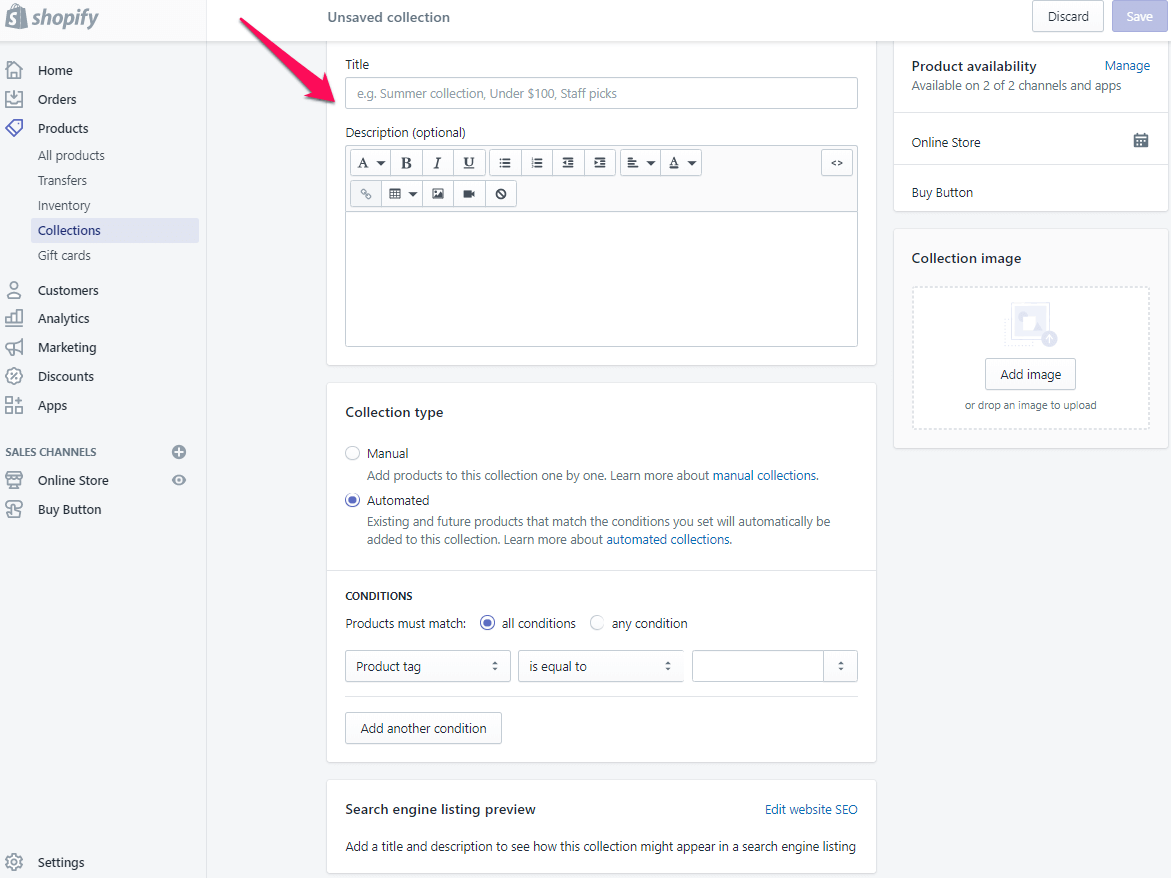The height and width of the screenshot is (878, 1171).
Task: Click the Save button
Action: click(1140, 16)
